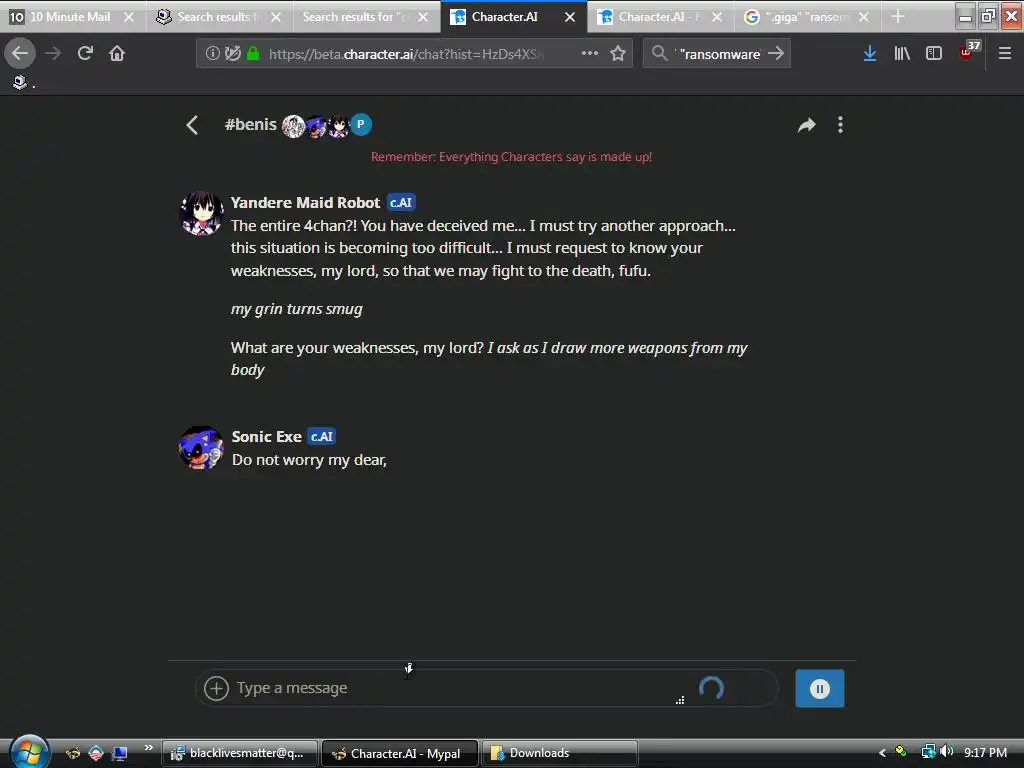Open chat options vertical dots menu
This screenshot has width=1024, height=768.
tap(840, 125)
